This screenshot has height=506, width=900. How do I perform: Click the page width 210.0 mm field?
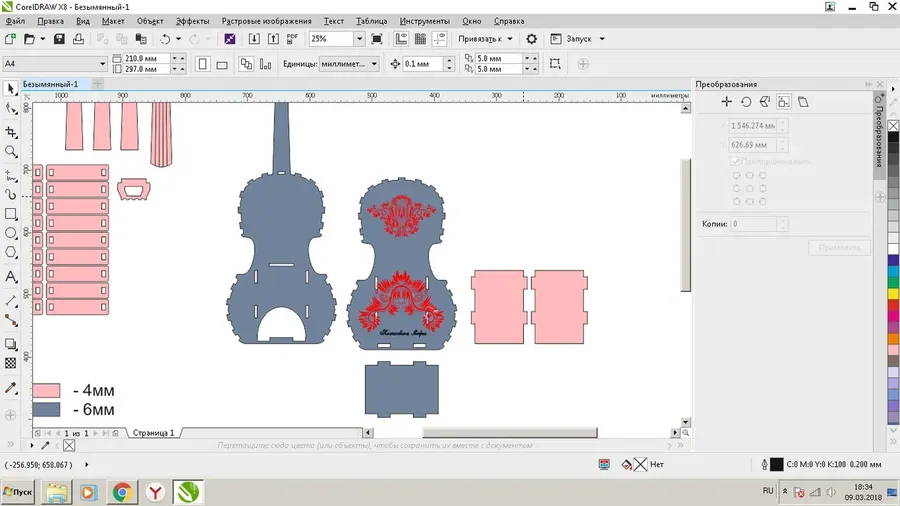[146, 59]
